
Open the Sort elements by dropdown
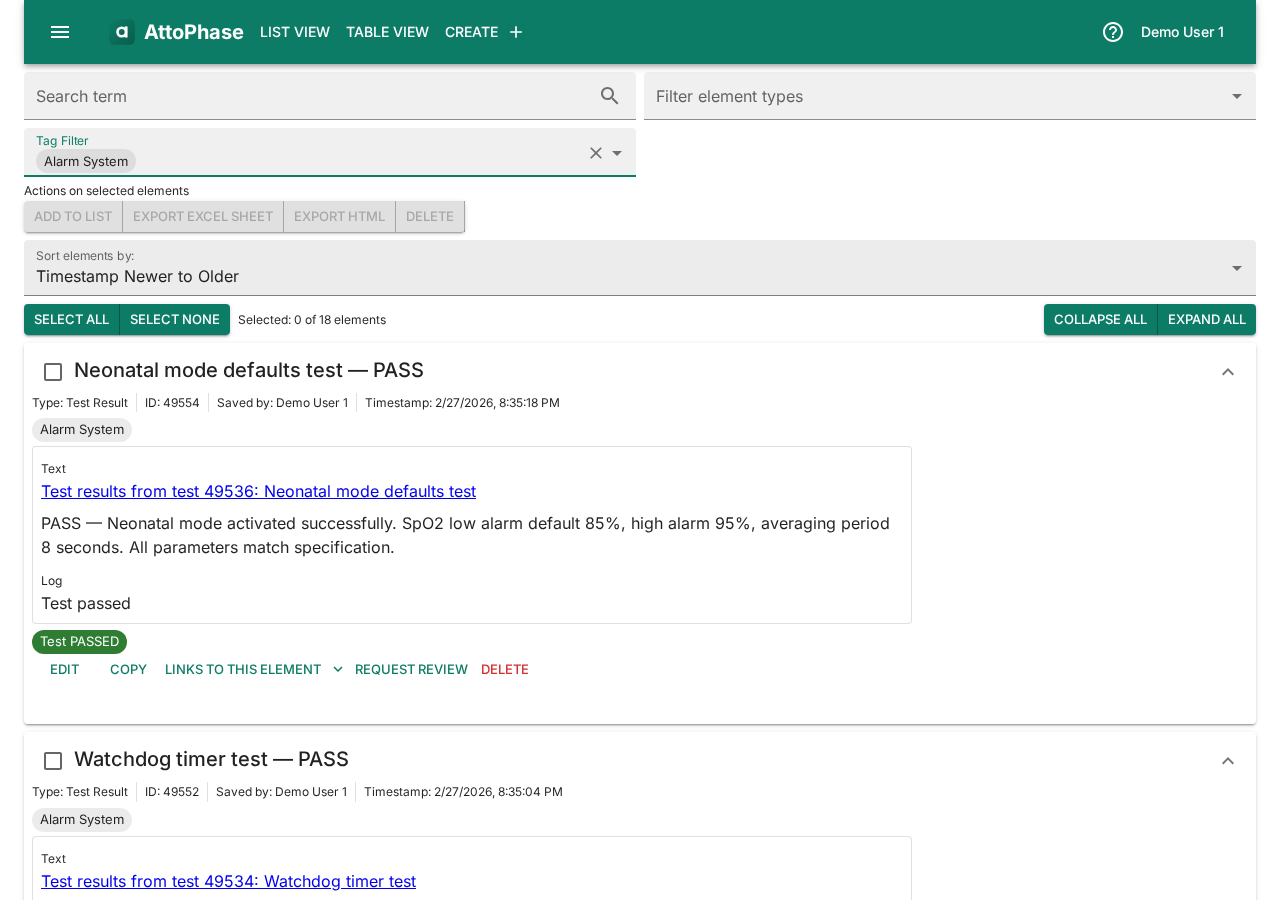(1236, 267)
